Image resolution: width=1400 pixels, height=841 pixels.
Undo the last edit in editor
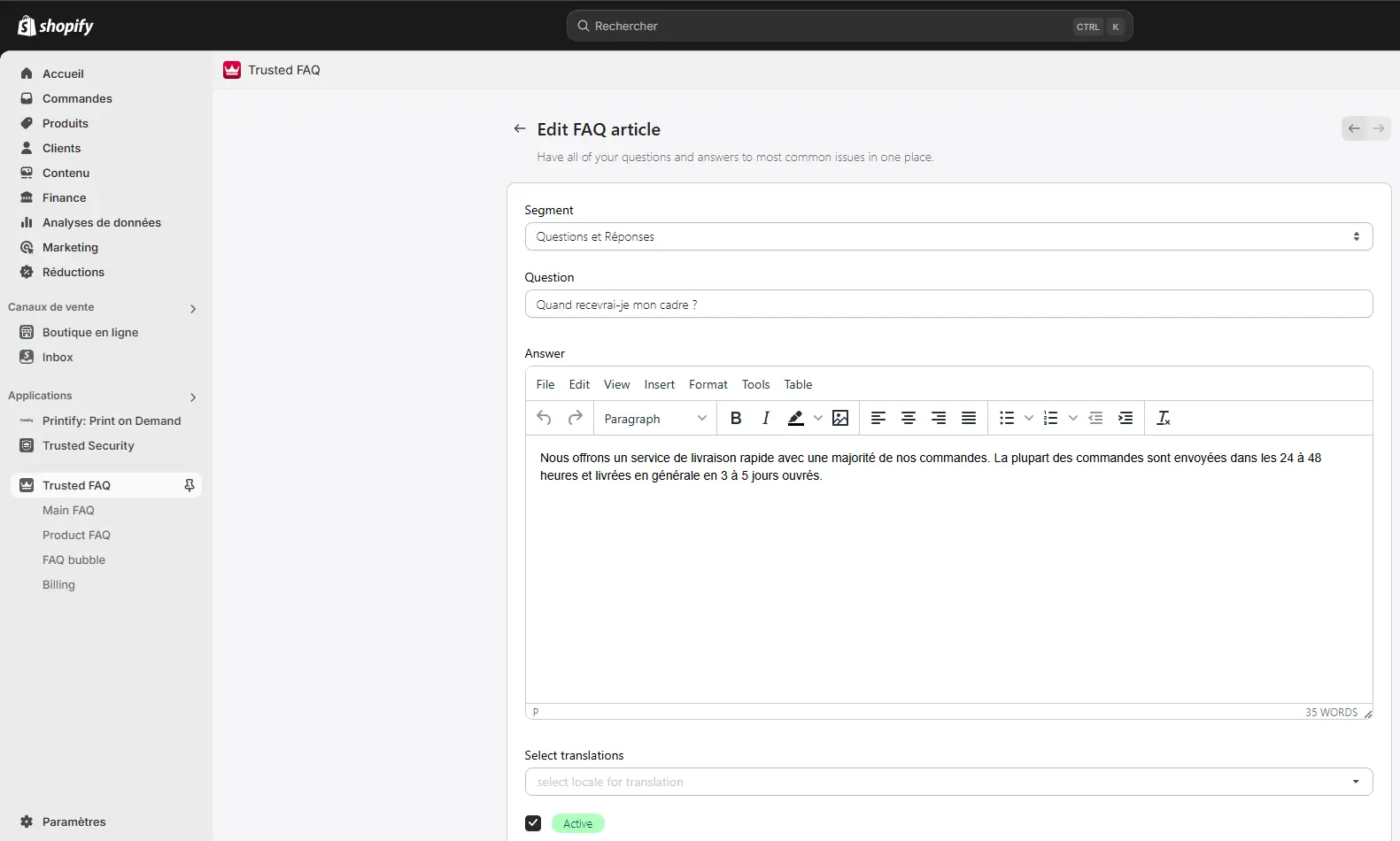pyautogui.click(x=545, y=419)
